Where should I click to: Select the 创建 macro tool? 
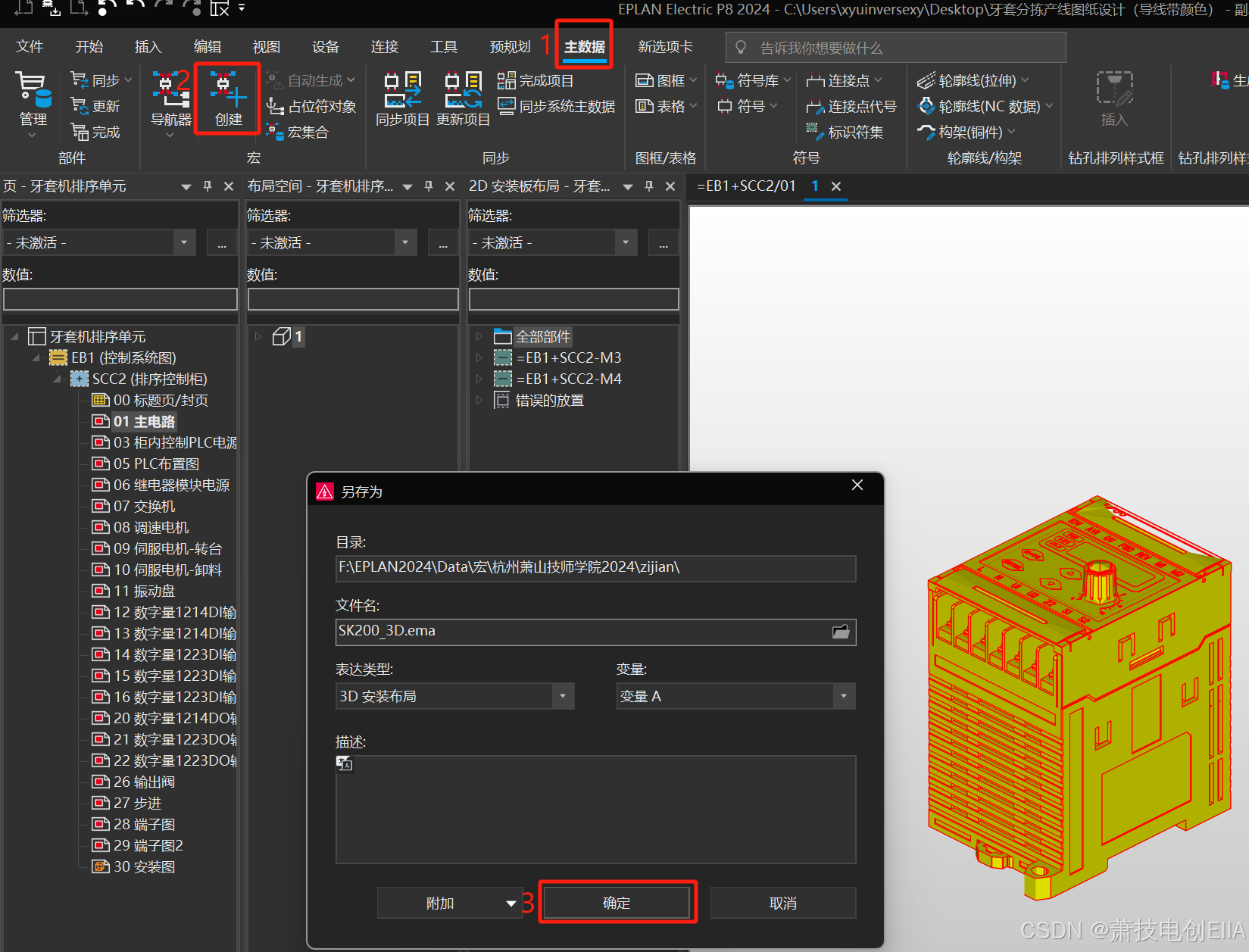point(226,98)
